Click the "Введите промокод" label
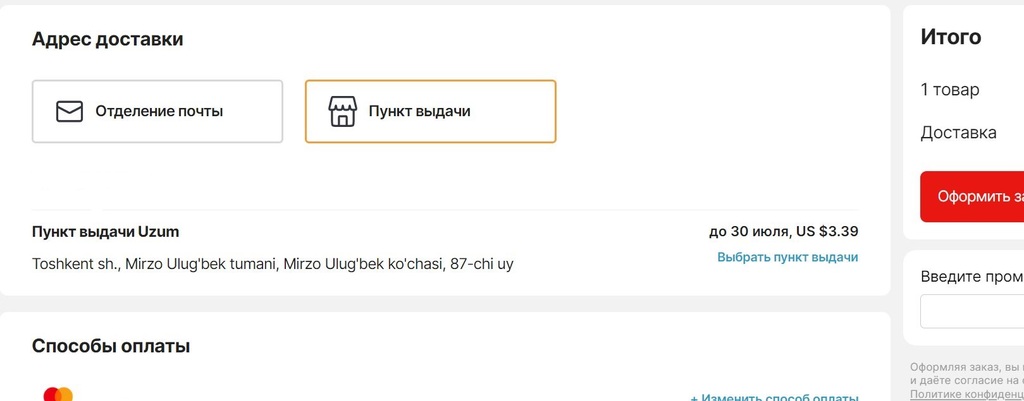 [x=971, y=276]
